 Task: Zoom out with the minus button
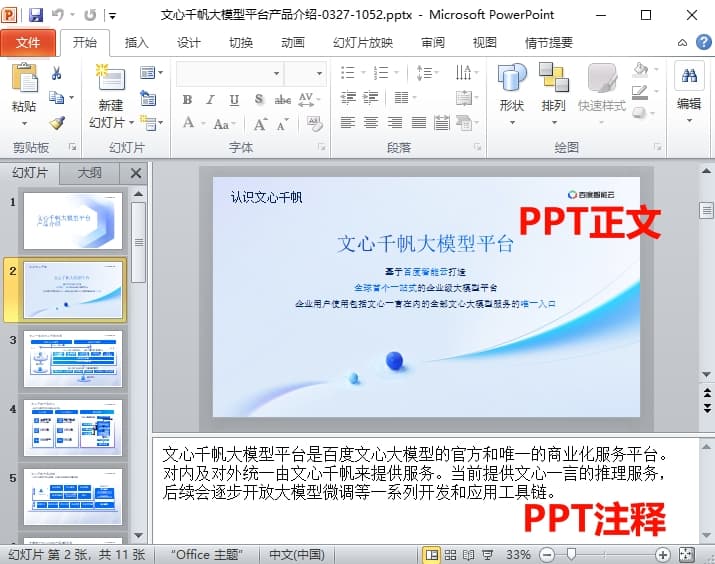tap(547, 555)
